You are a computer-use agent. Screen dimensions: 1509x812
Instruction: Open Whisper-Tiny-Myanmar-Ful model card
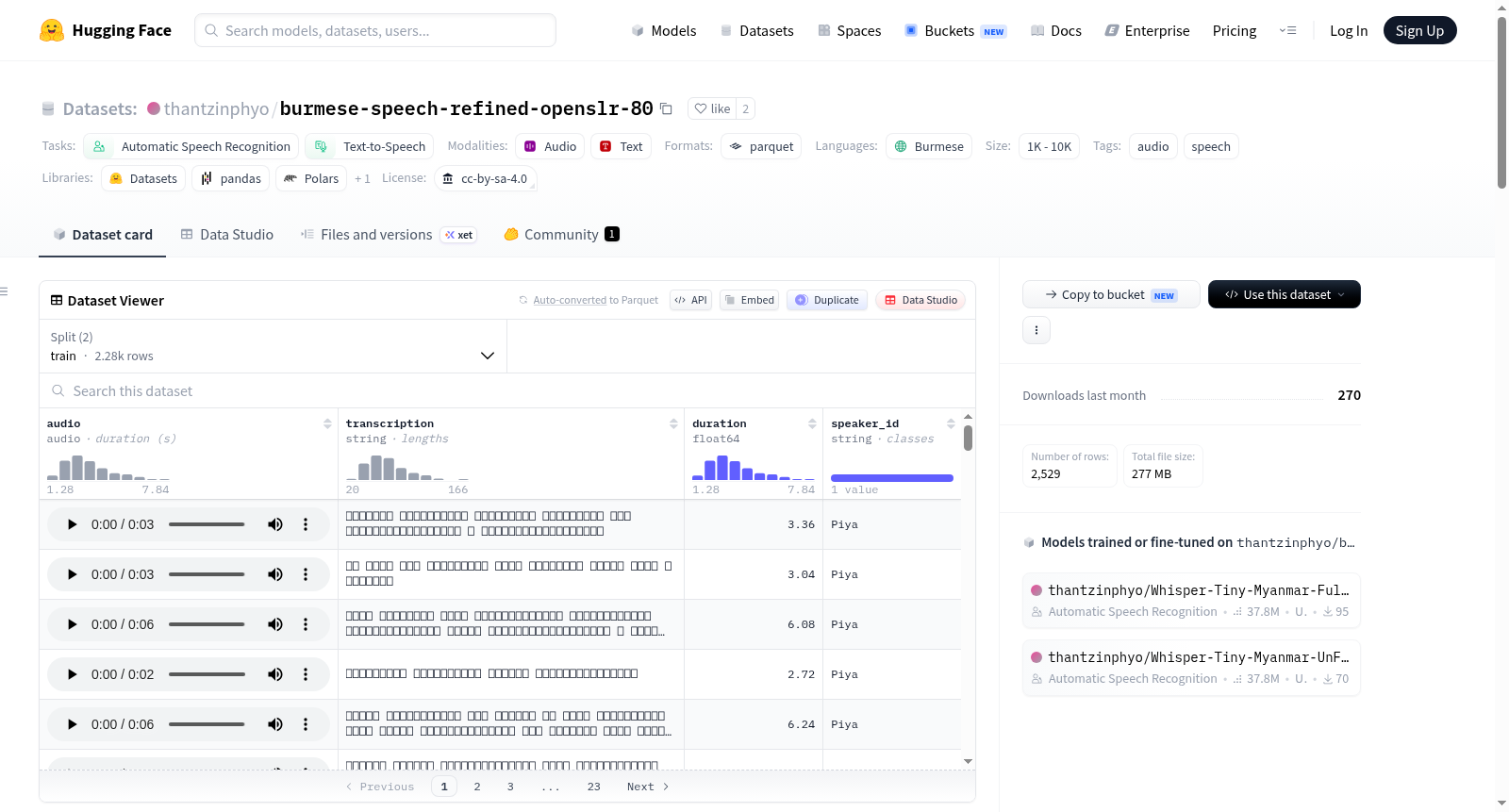click(x=1191, y=600)
